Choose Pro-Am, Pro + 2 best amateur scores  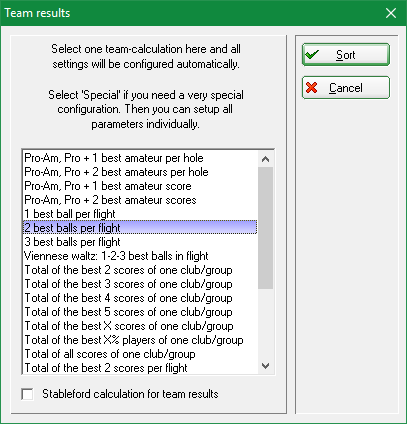pyautogui.click(x=140, y=200)
